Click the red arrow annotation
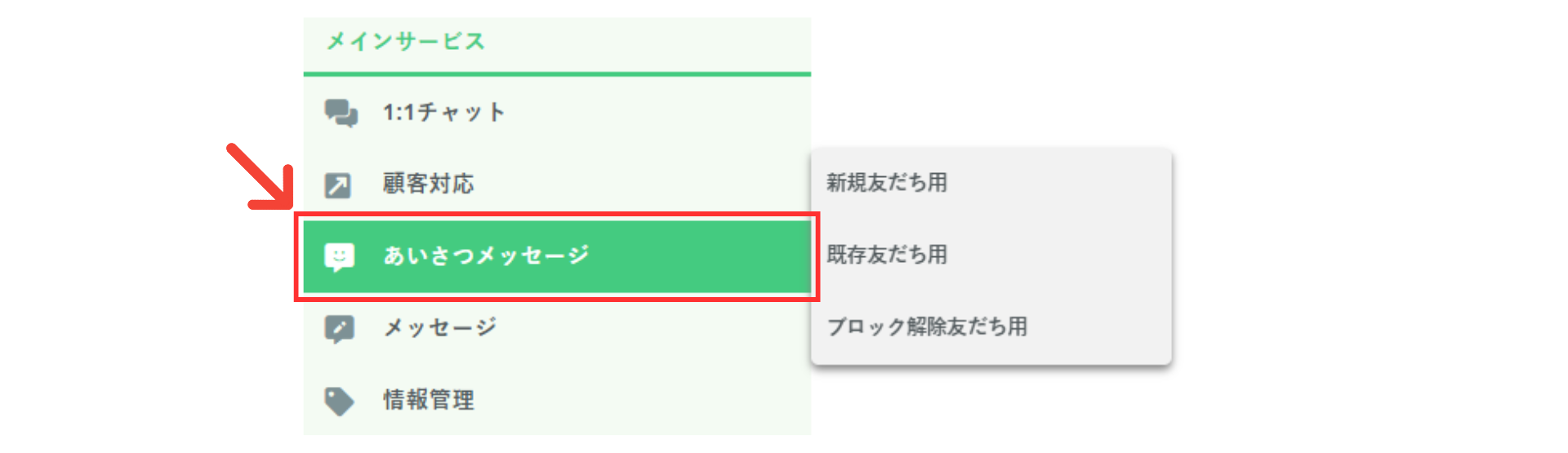The width and height of the screenshot is (1568, 453). [x=260, y=176]
